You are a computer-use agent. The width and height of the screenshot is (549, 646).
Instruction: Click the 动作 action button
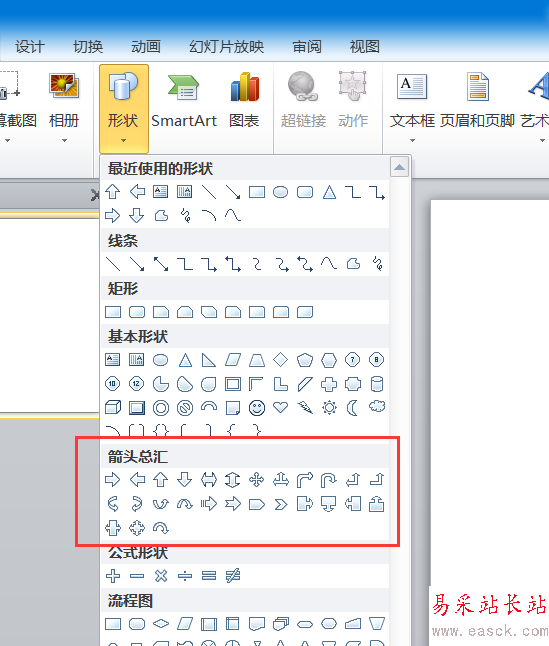tap(353, 101)
